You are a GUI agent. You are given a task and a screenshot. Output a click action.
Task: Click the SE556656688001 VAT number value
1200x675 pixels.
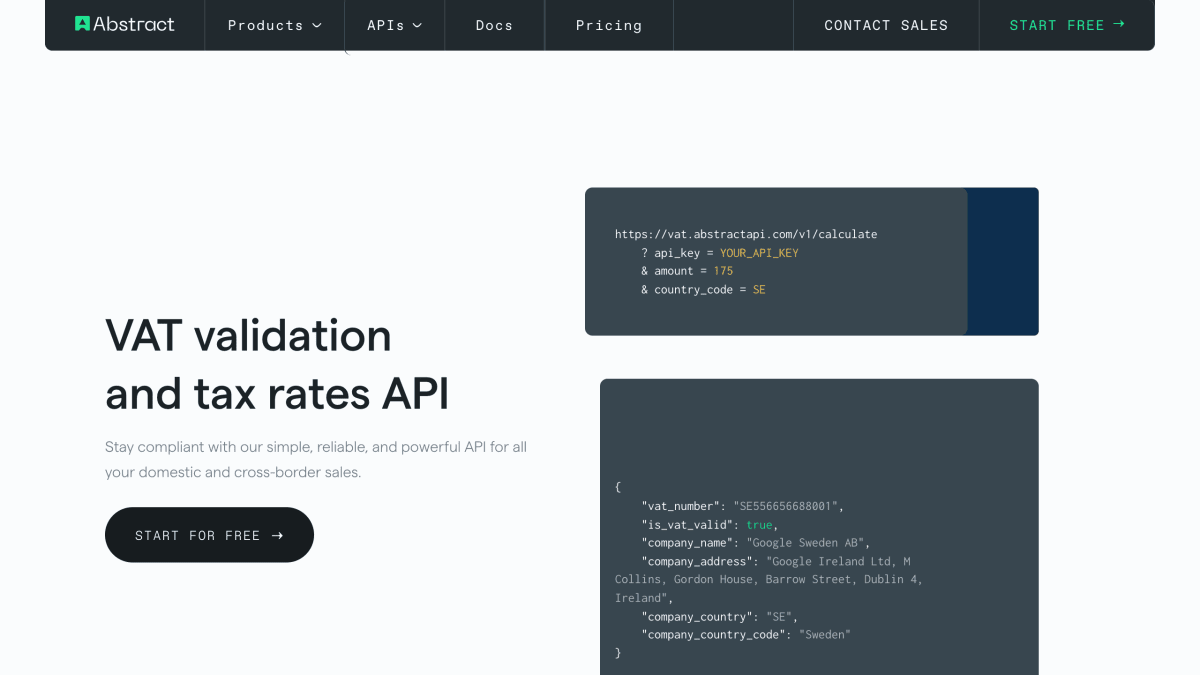[788, 507]
